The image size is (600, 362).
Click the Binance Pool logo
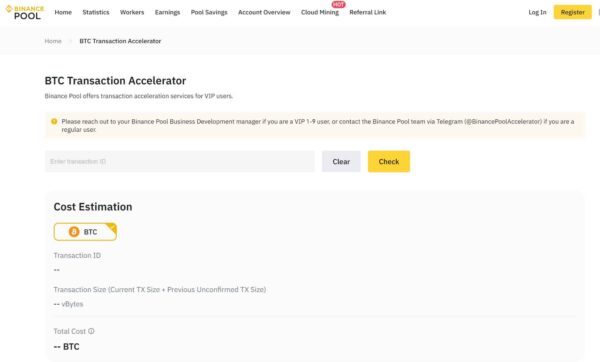[24, 13]
